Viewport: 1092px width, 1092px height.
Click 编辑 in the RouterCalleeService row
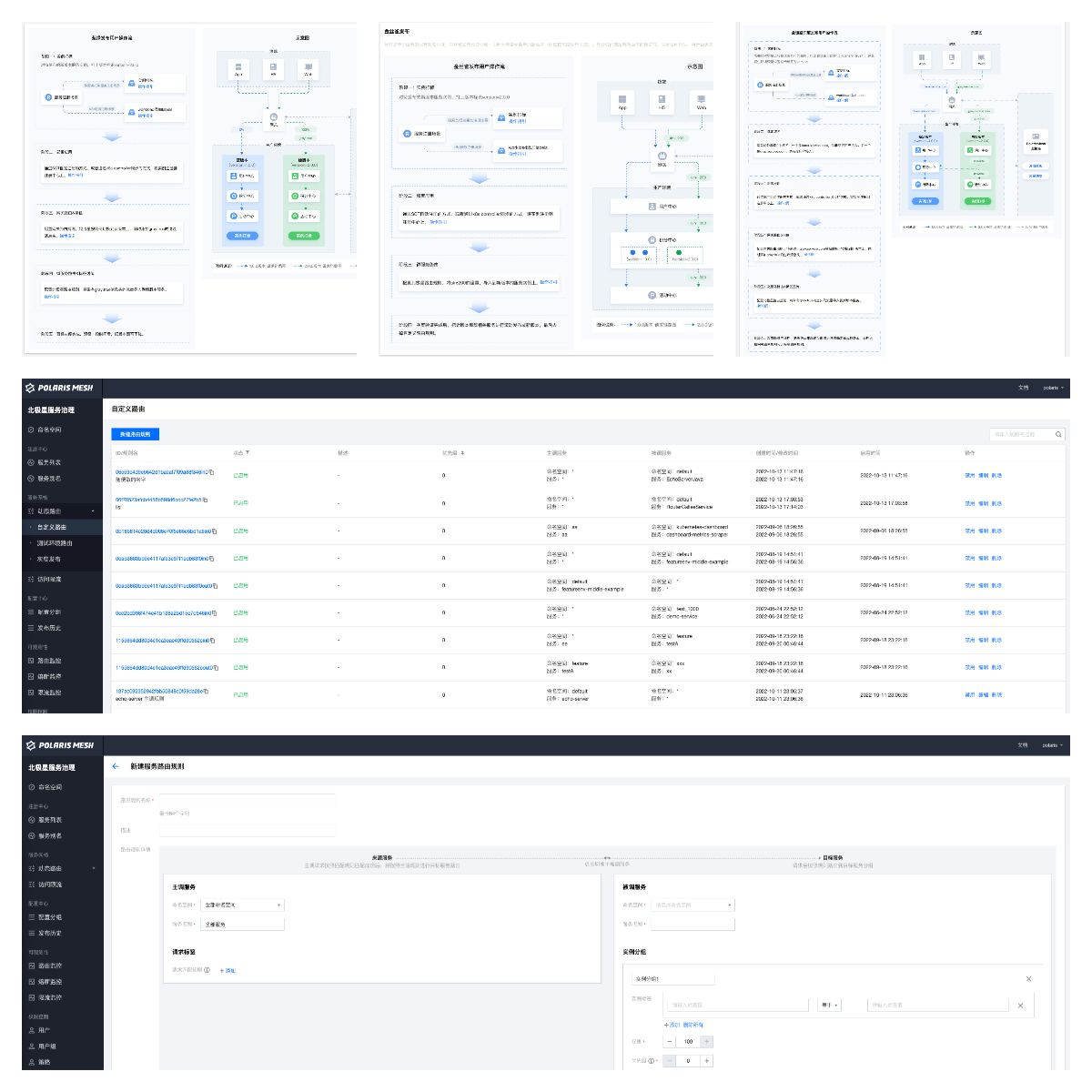point(983,502)
